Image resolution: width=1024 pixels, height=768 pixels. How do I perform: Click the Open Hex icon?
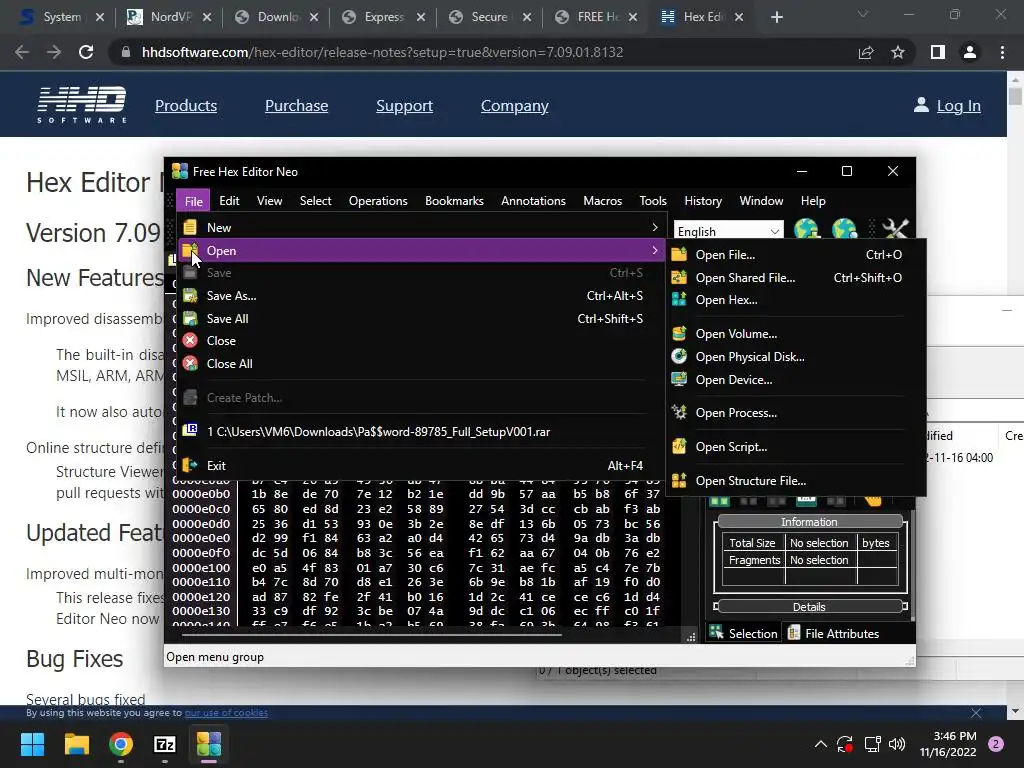point(679,299)
